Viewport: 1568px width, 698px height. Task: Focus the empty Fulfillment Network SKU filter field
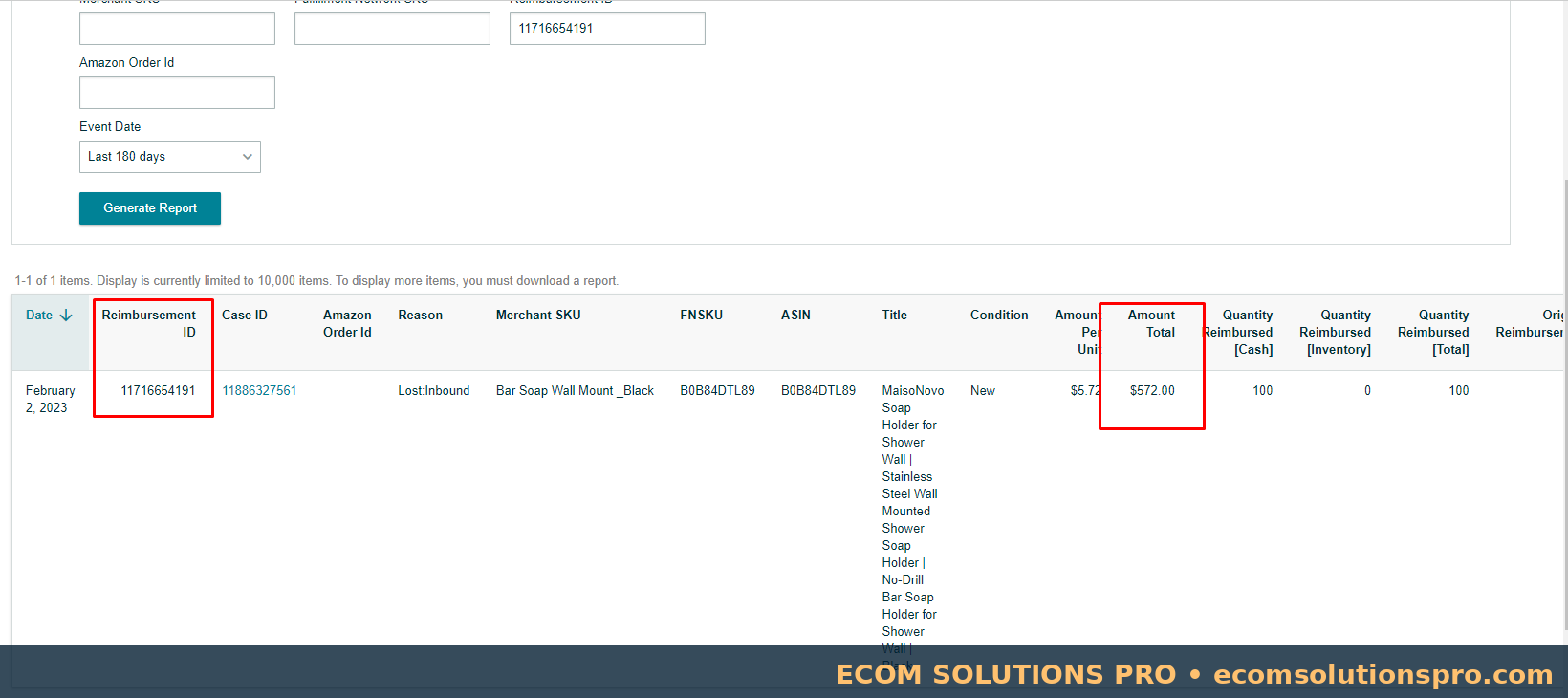pos(392,29)
